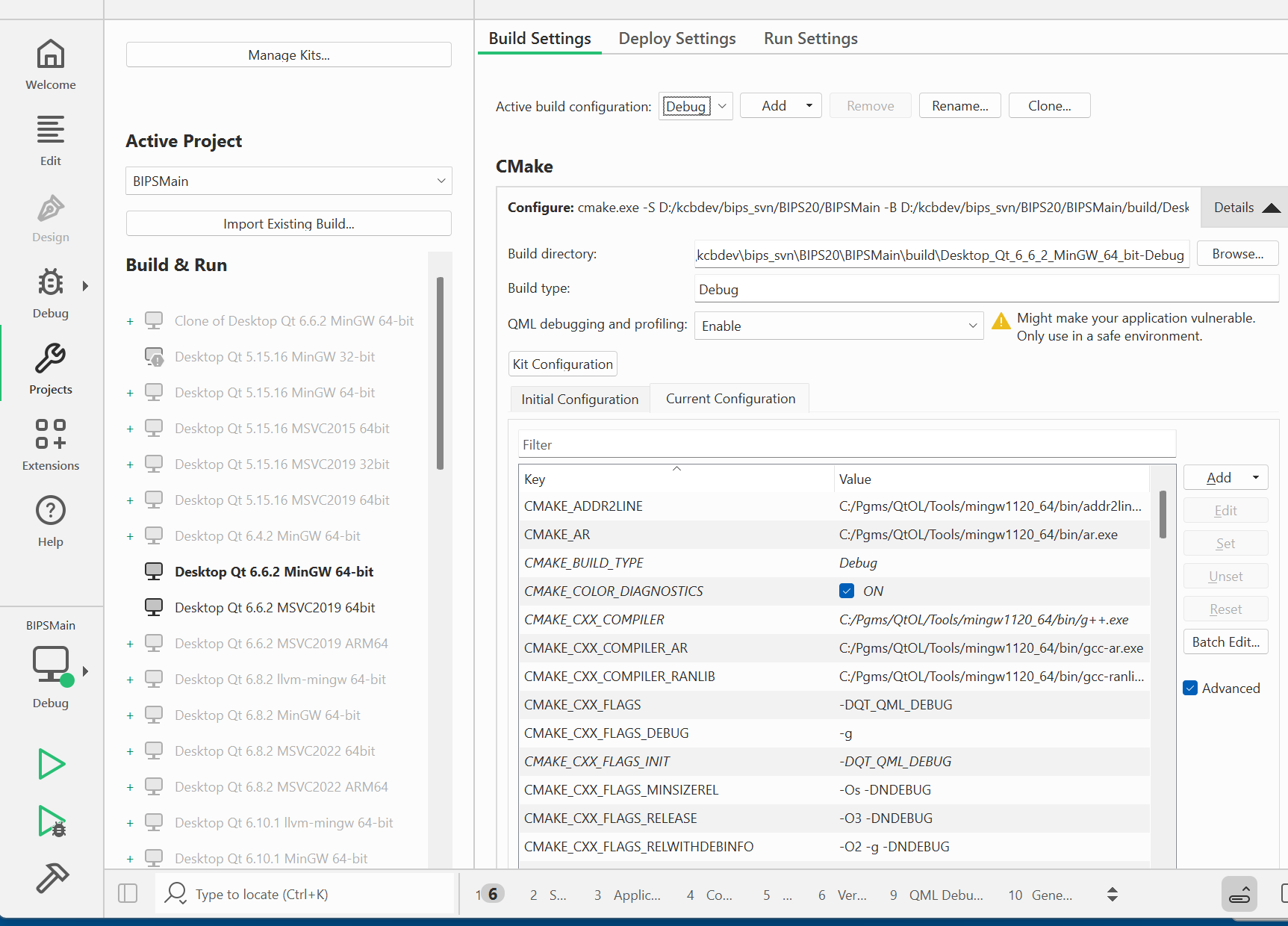Screen dimensions: 1288x926
Task: Open the Debug mode bug icon
Action: pos(51,293)
